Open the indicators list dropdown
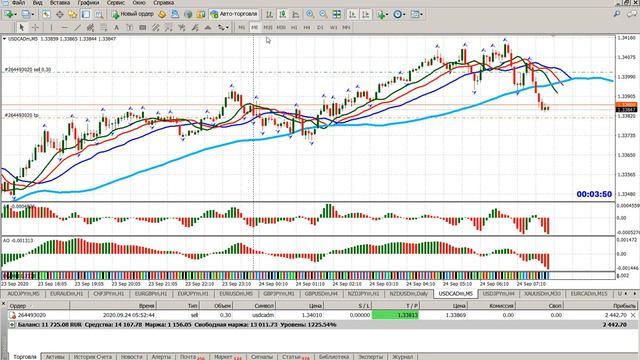 click(x=382, y=14)
